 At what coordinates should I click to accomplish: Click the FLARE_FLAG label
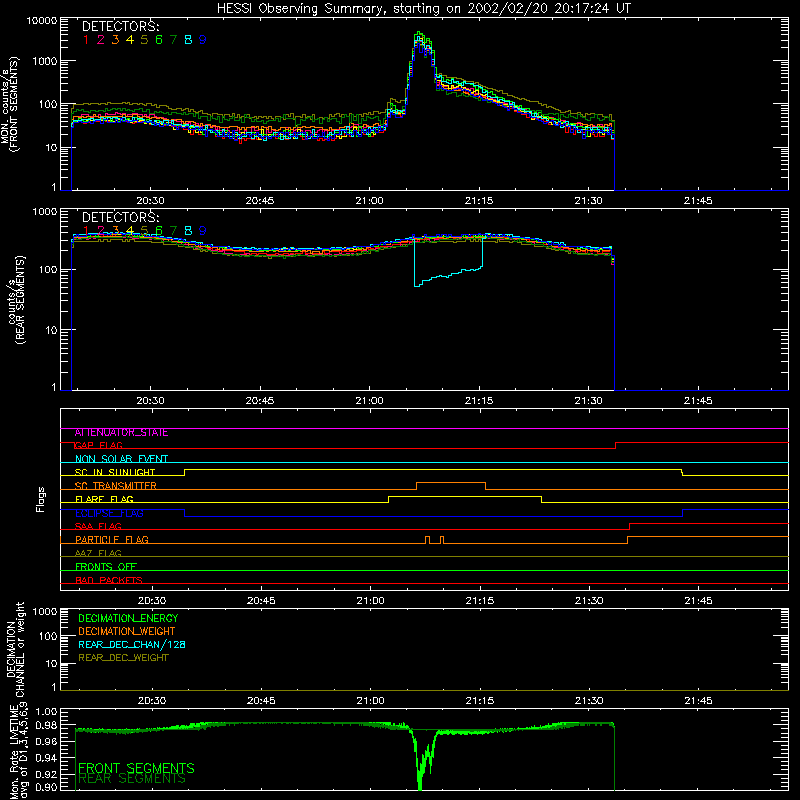click(104, 499)
